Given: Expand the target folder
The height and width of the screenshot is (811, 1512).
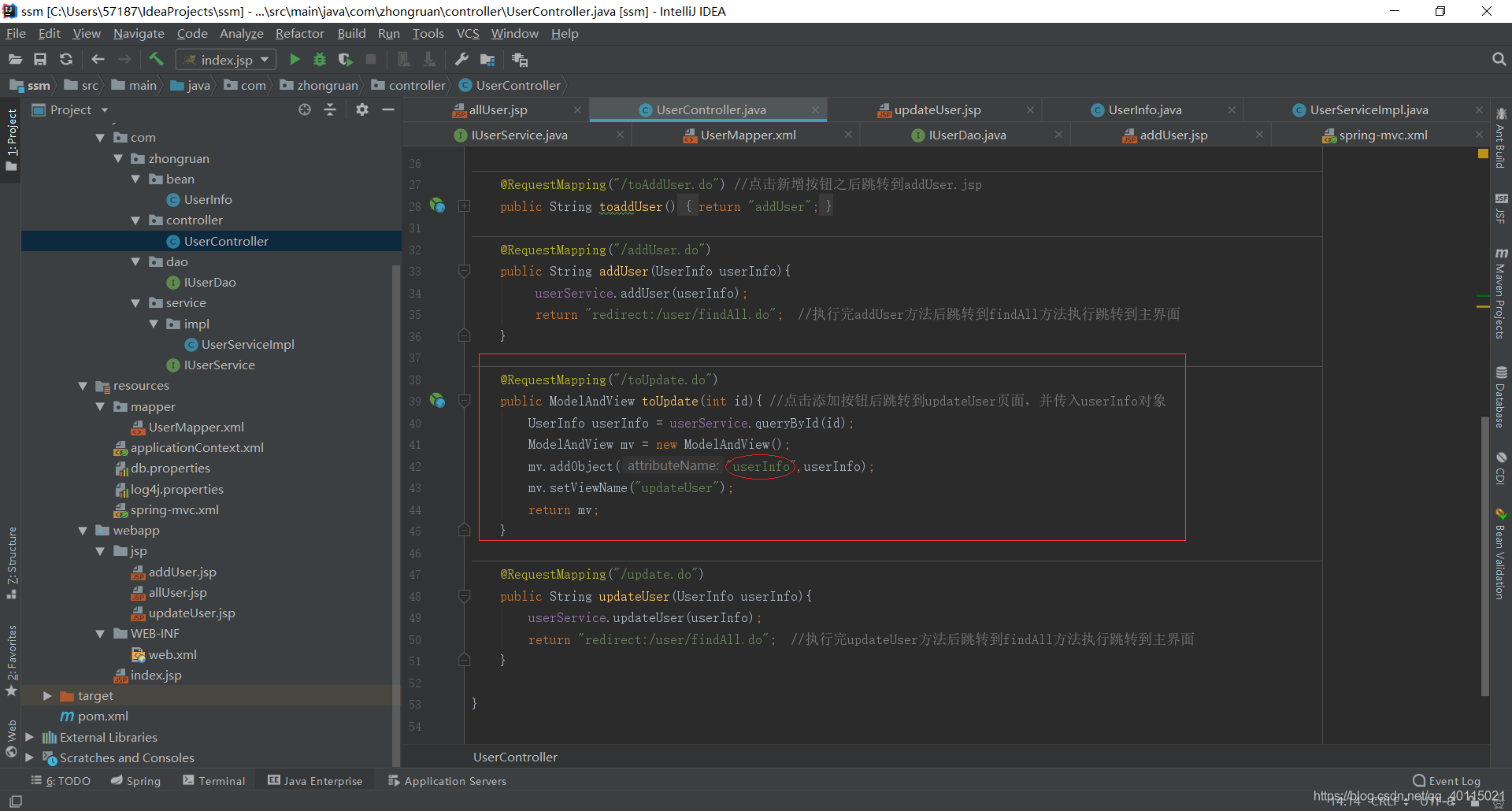Looking at the screenshot, I should [47, 696].
